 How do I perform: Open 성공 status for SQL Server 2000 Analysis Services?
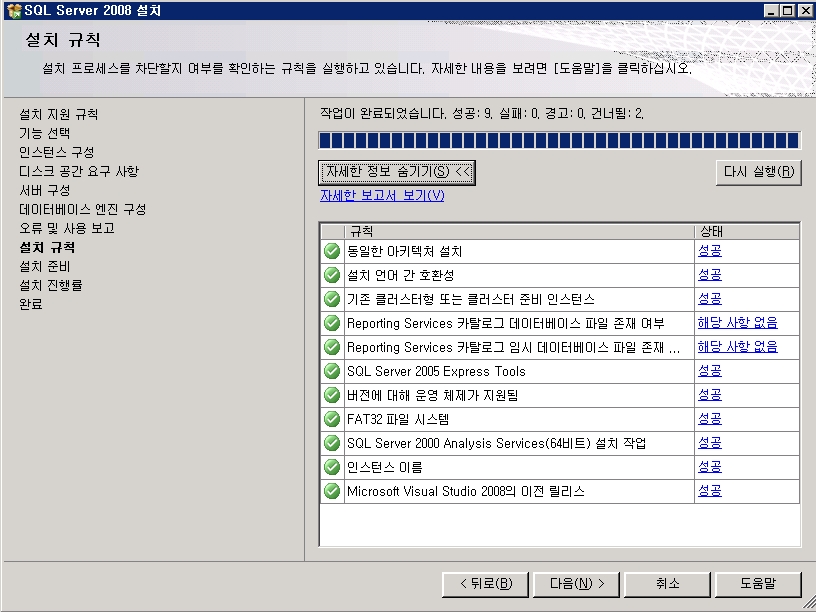tap(710, 443)
